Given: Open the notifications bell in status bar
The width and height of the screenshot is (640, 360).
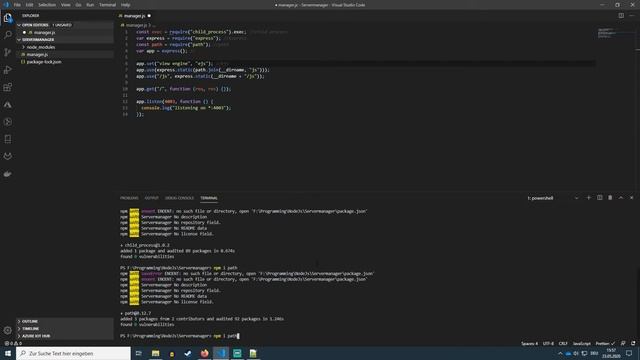Looking at the screenshot, I should [633, 344].
